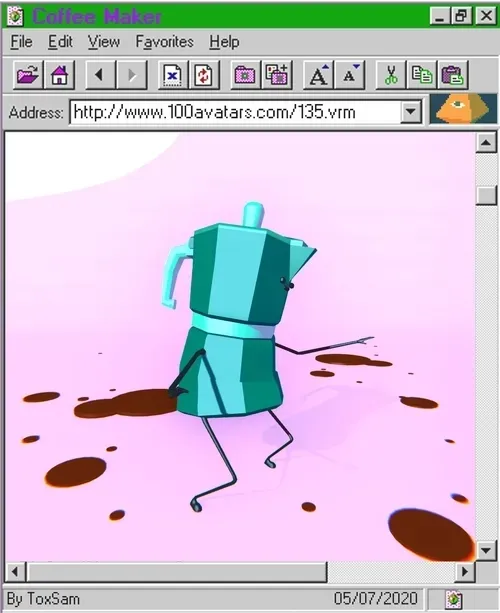Decrease font size with the small A icon
Viewport: 500px width, 613px height.
349,75
